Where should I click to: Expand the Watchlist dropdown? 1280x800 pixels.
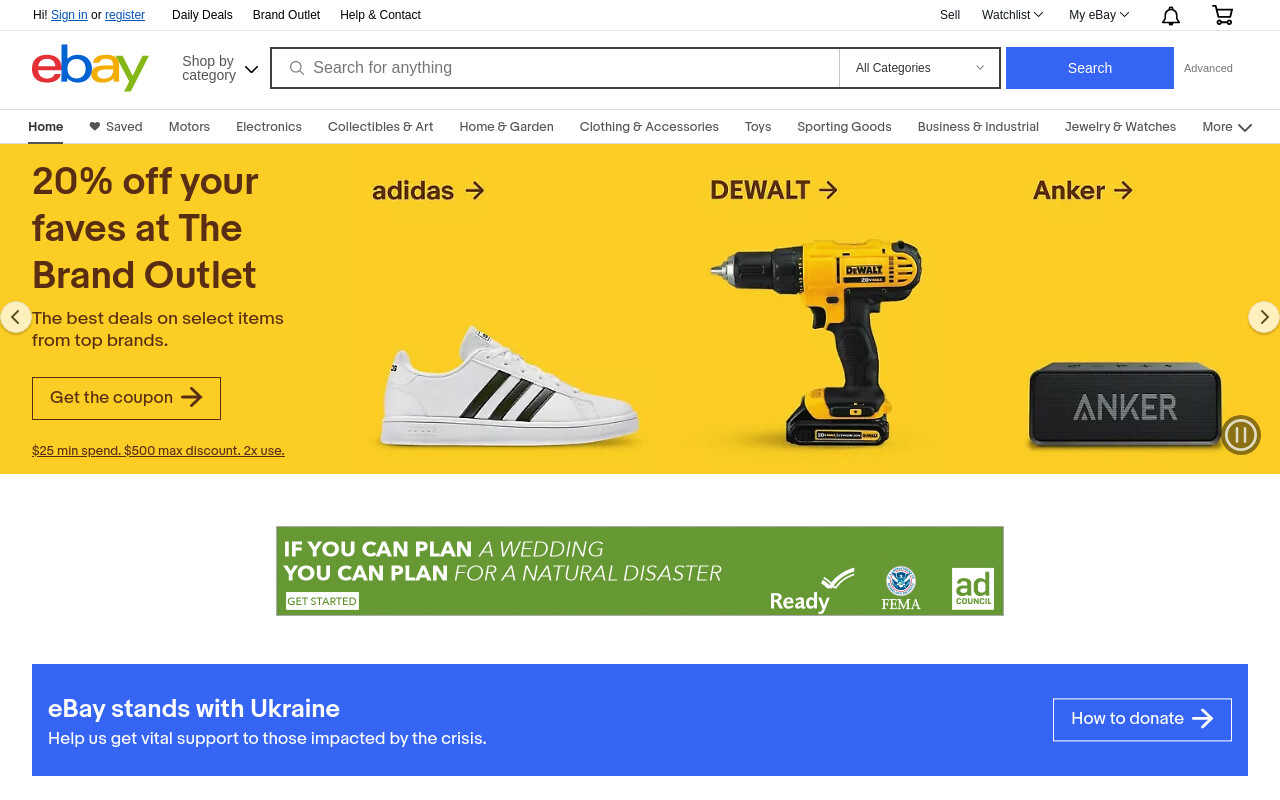1012,15
